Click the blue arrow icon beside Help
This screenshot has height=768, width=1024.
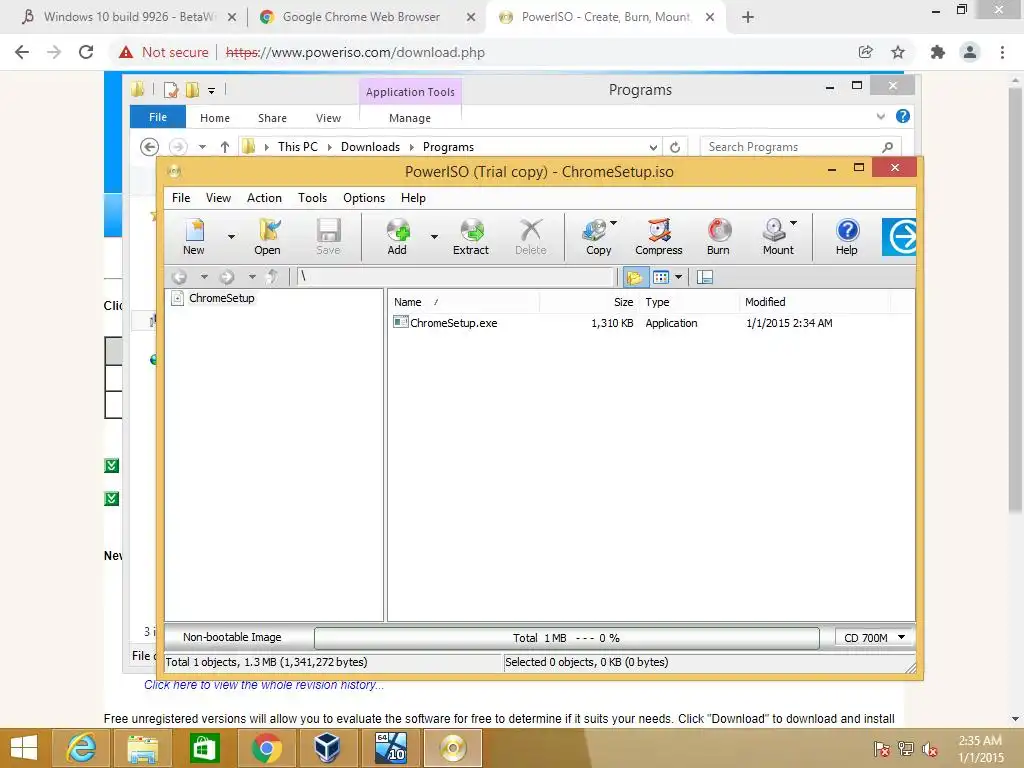tap(899, 236)
